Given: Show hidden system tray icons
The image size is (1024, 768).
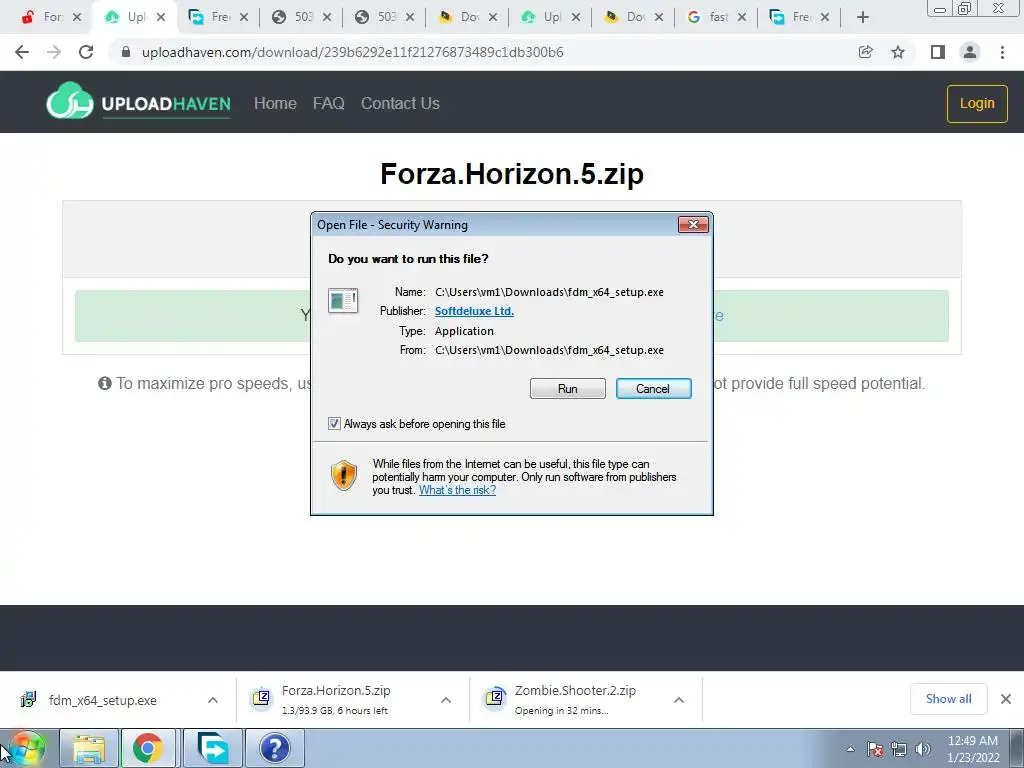Looking at the screenshot, I should click(850, 749).
